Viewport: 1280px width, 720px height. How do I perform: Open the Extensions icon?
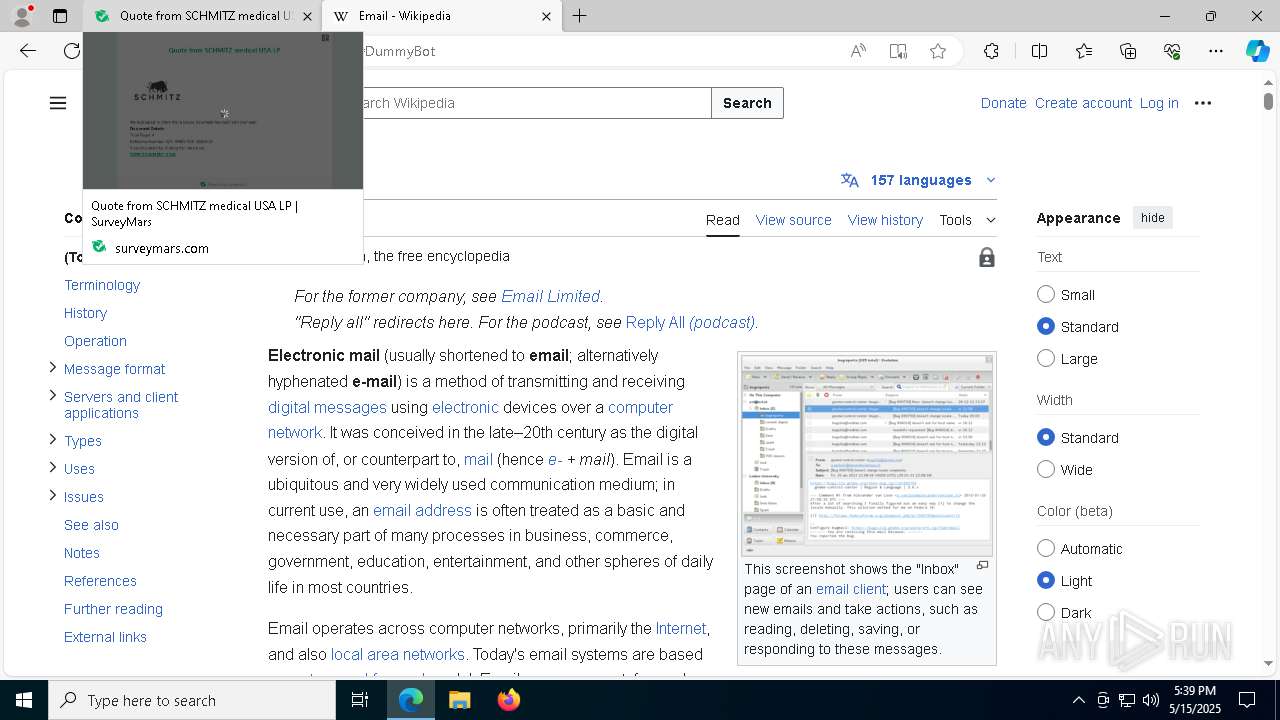[991, 51]
